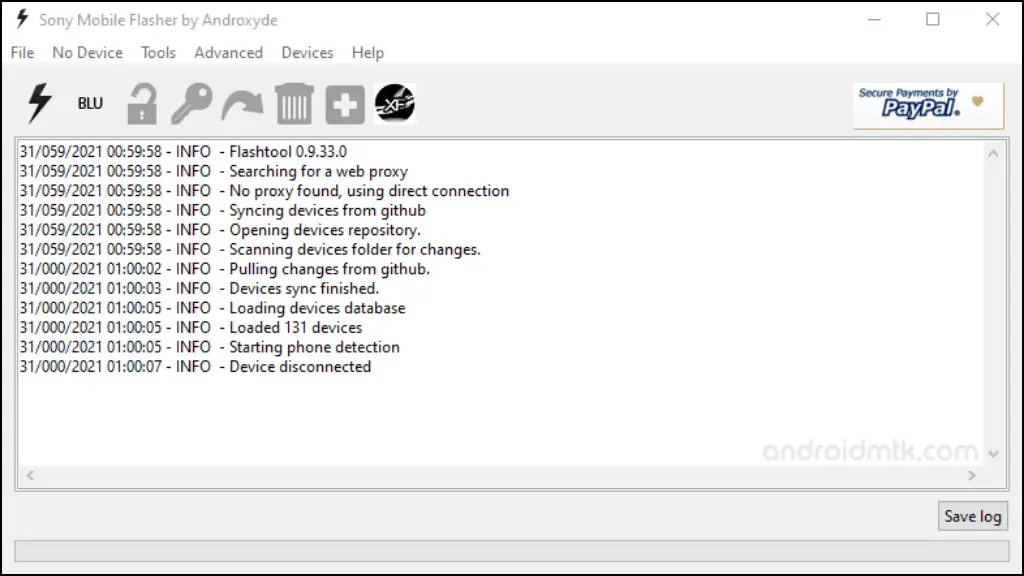Screen dimensions: 1024x576
Task: Click the lightning bolt Flash device icon
Action: [39, 103]
